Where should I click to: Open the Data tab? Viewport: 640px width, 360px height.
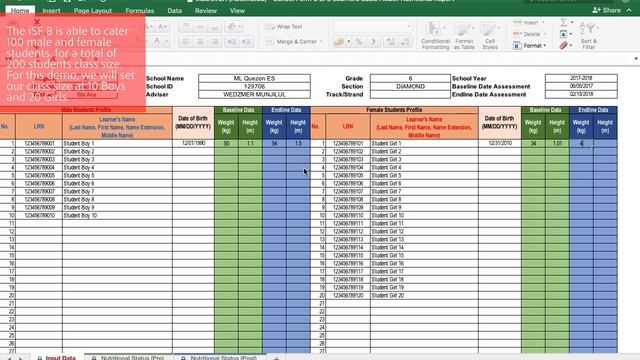pyautogui.click(x=174, y=11)
